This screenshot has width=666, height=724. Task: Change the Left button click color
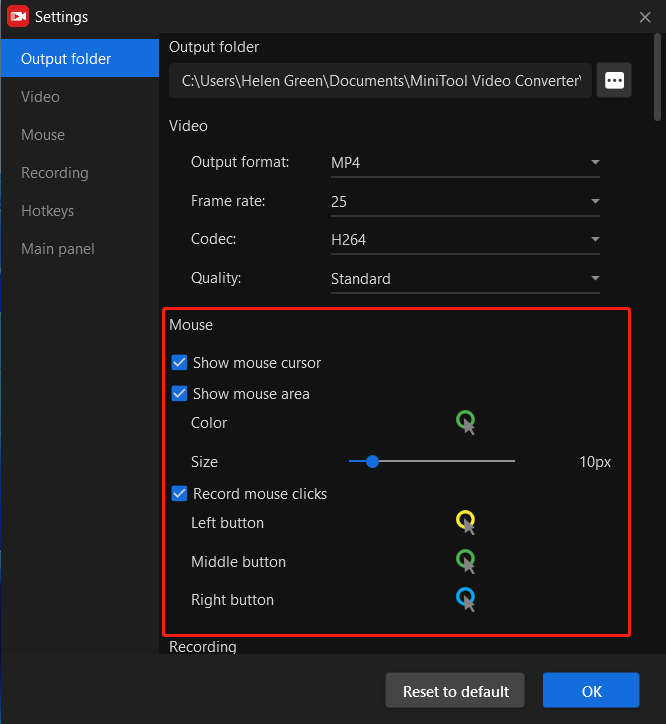click(466, 522)
